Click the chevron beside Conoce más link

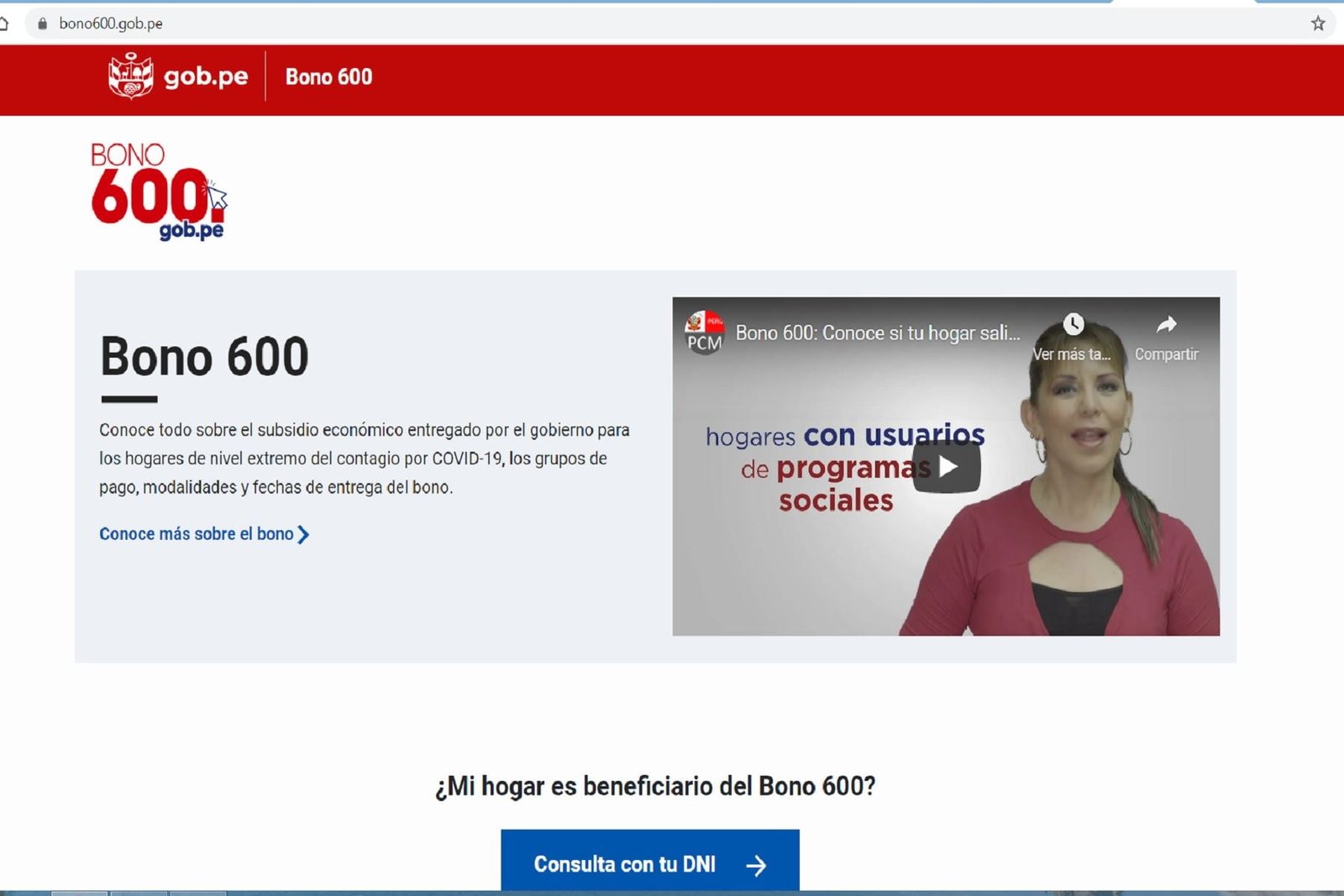point(304,535)
